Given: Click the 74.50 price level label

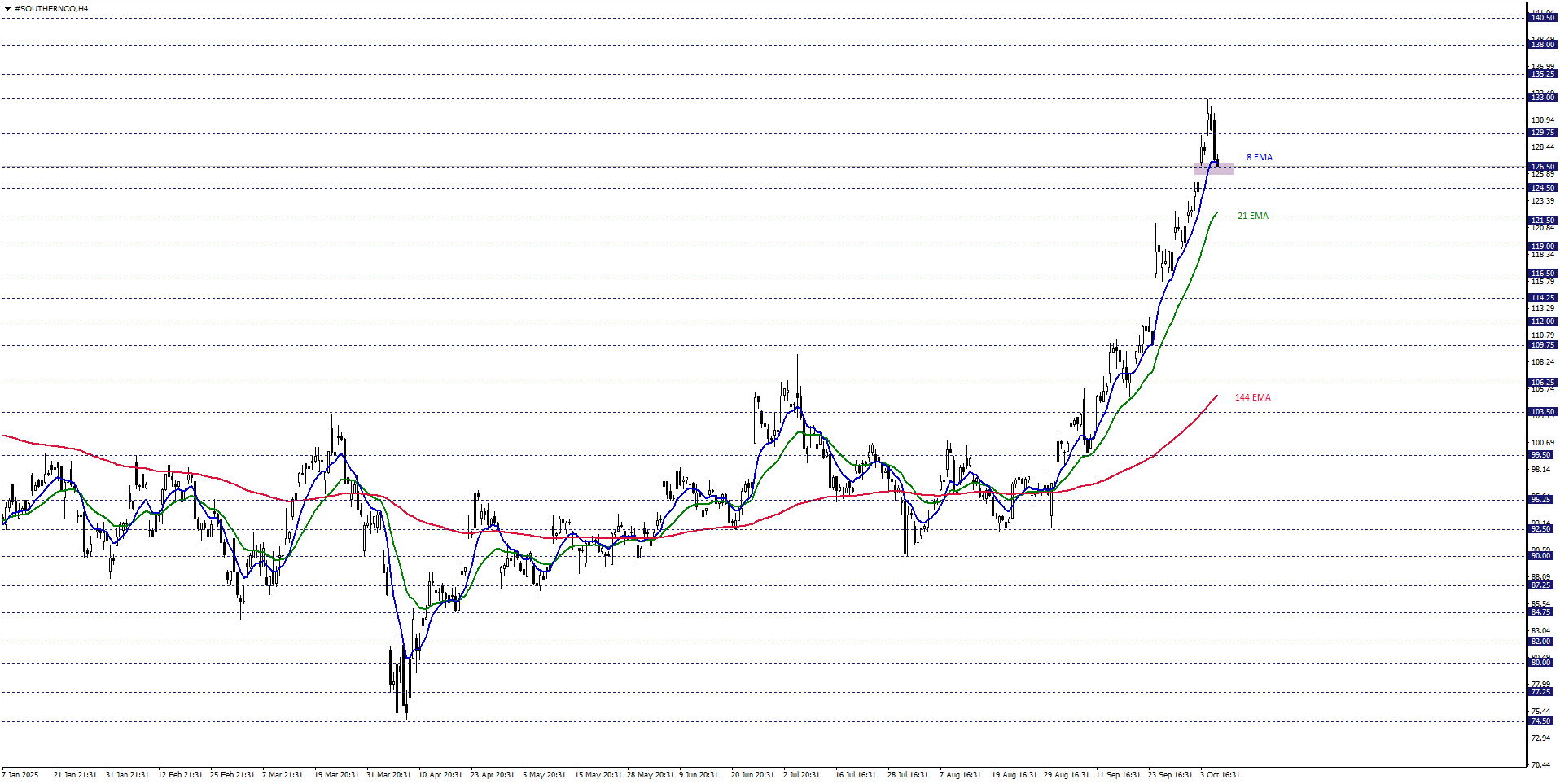Looking at the screenshot, I should coord(1540,721).
